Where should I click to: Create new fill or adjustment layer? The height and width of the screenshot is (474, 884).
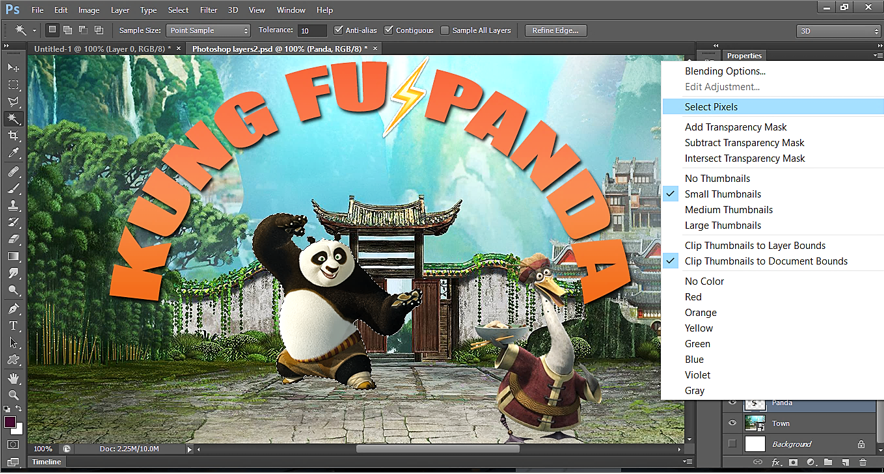coord(811,462)
